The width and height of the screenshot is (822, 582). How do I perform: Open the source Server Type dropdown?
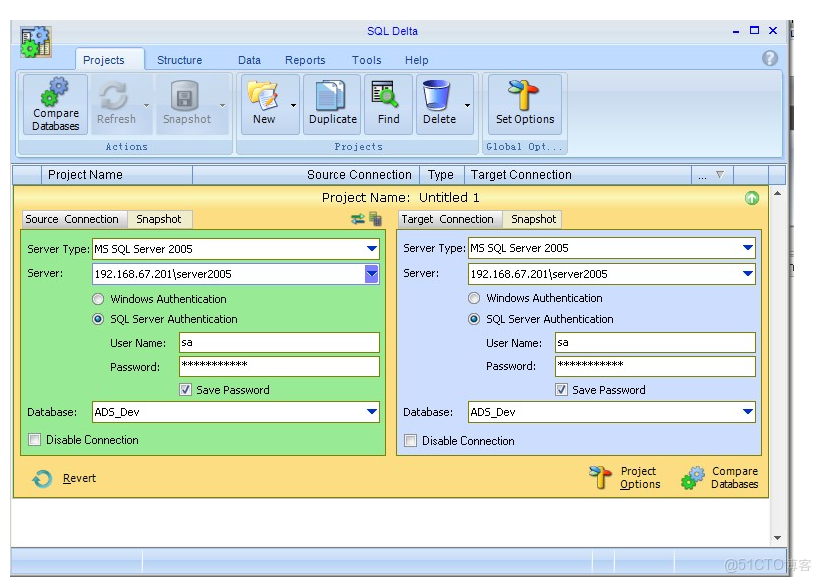(x=371, y=248)
